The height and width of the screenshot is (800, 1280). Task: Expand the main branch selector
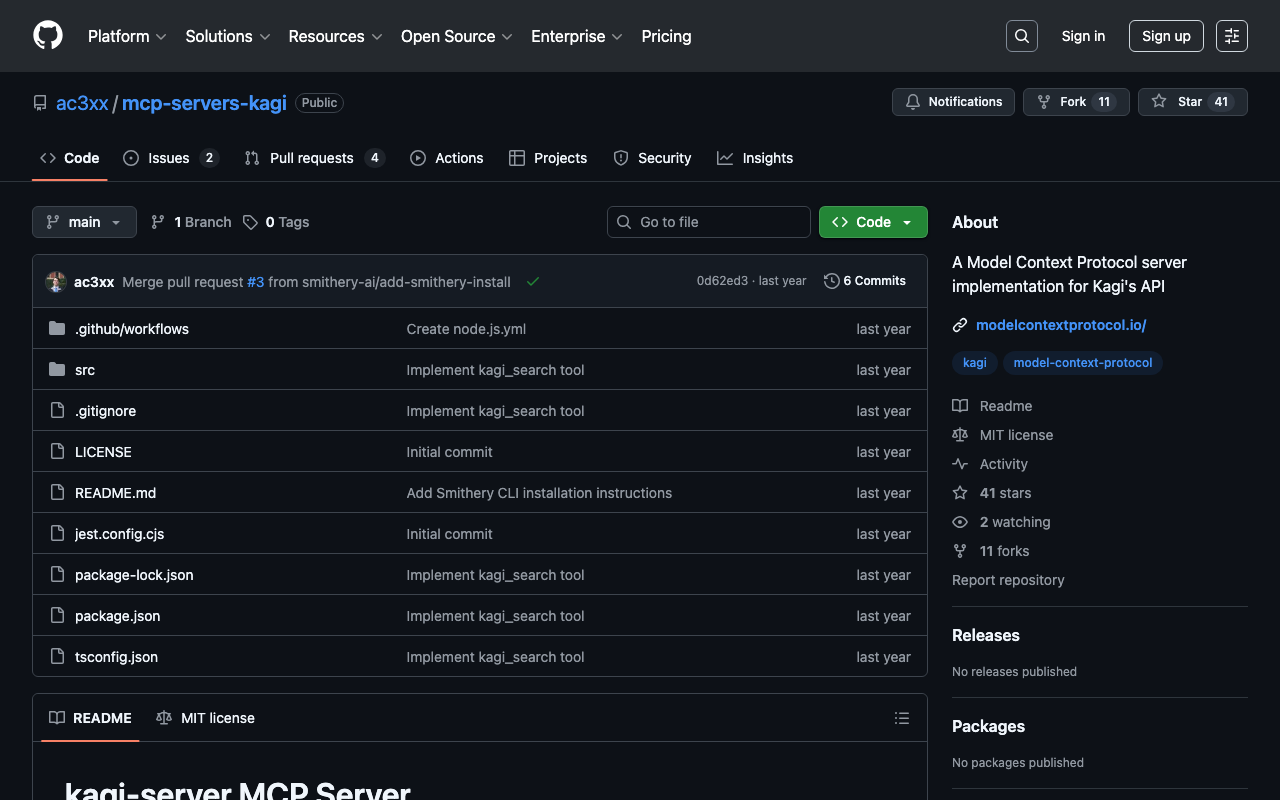[84, 222]
